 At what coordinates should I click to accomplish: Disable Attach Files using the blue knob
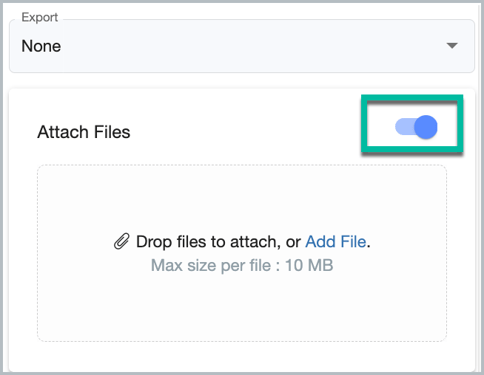pyautogui.click(x=426, y=127)
